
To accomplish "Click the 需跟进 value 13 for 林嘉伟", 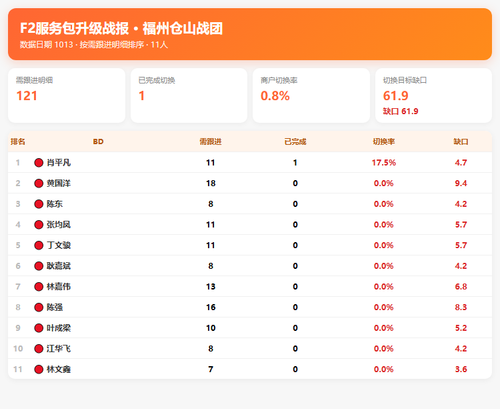I will tap(211, 287).
